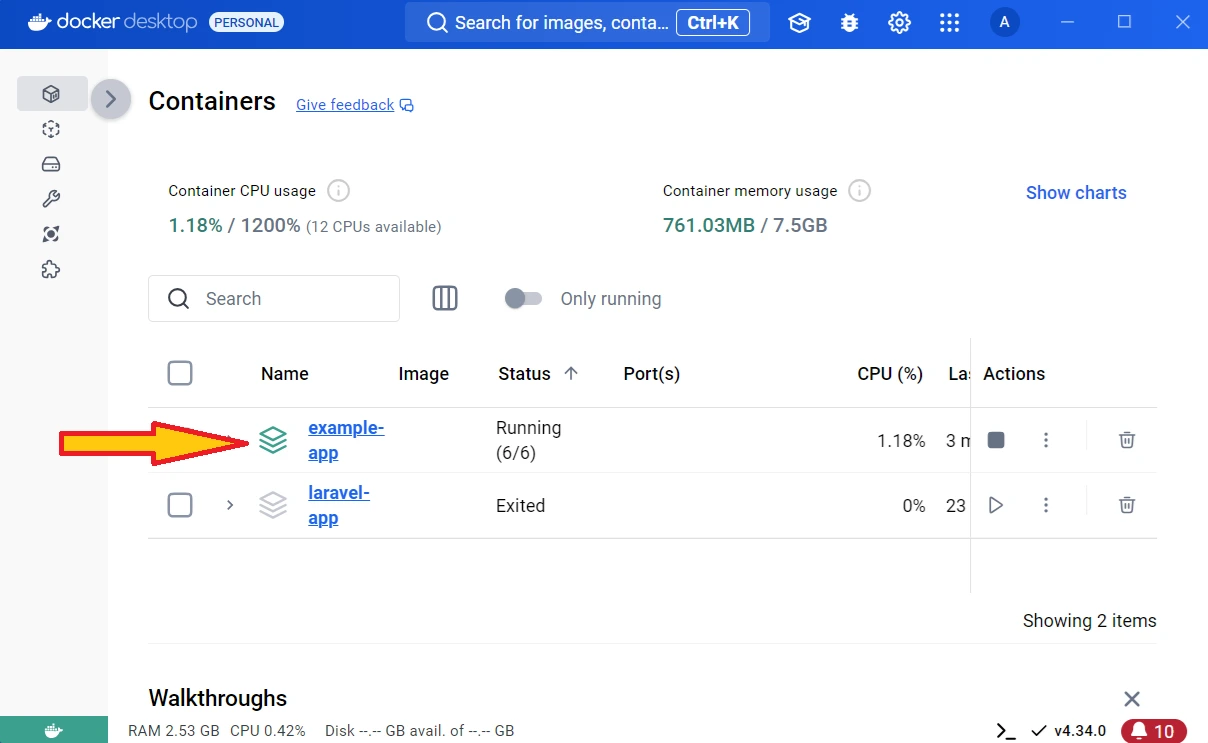
Task: Open the Builds view wrench icon
Action: [x=52, y=199]
